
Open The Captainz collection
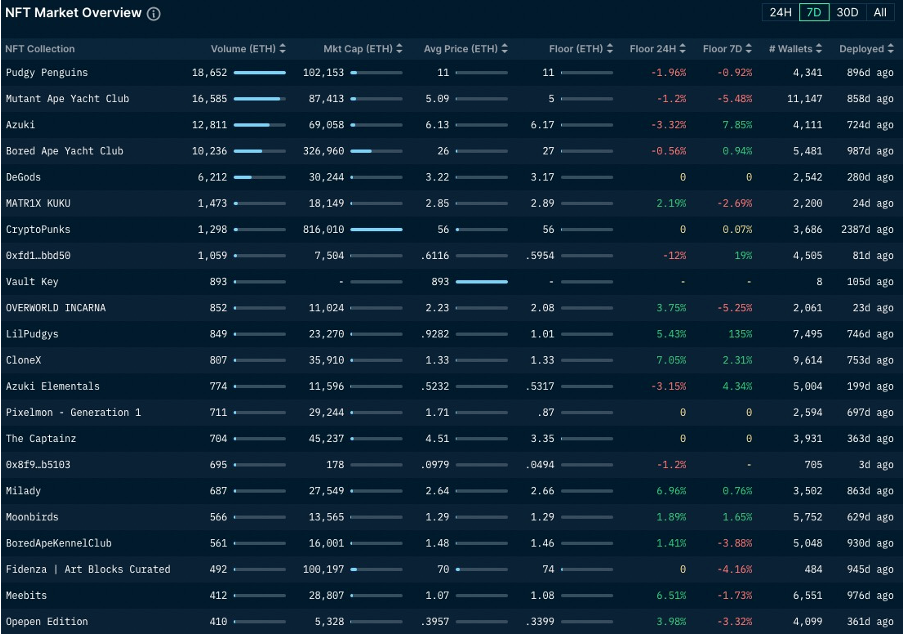[x=41, y=439]
